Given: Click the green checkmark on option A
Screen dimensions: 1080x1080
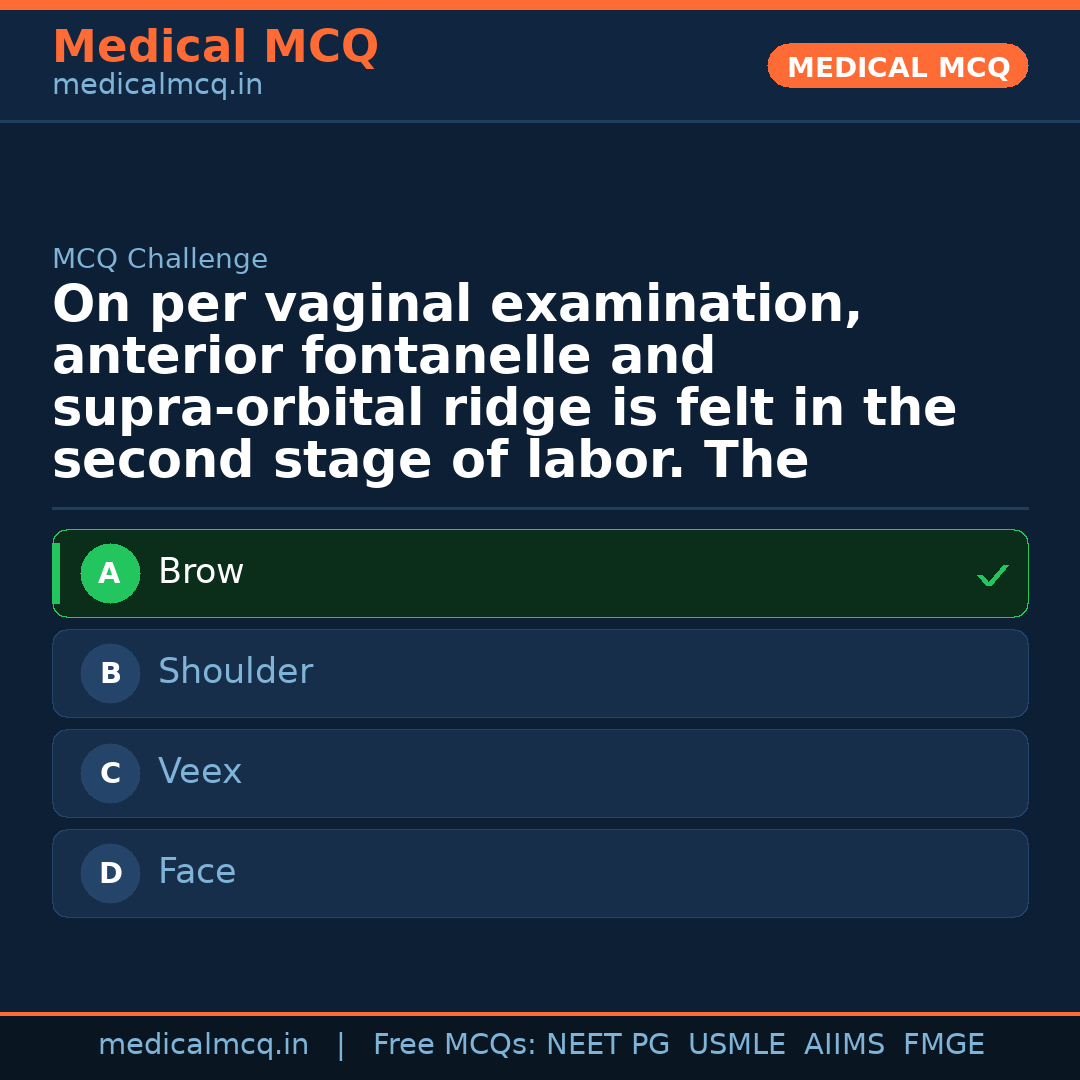Looking at the screenshot, I should coord(992,575).
